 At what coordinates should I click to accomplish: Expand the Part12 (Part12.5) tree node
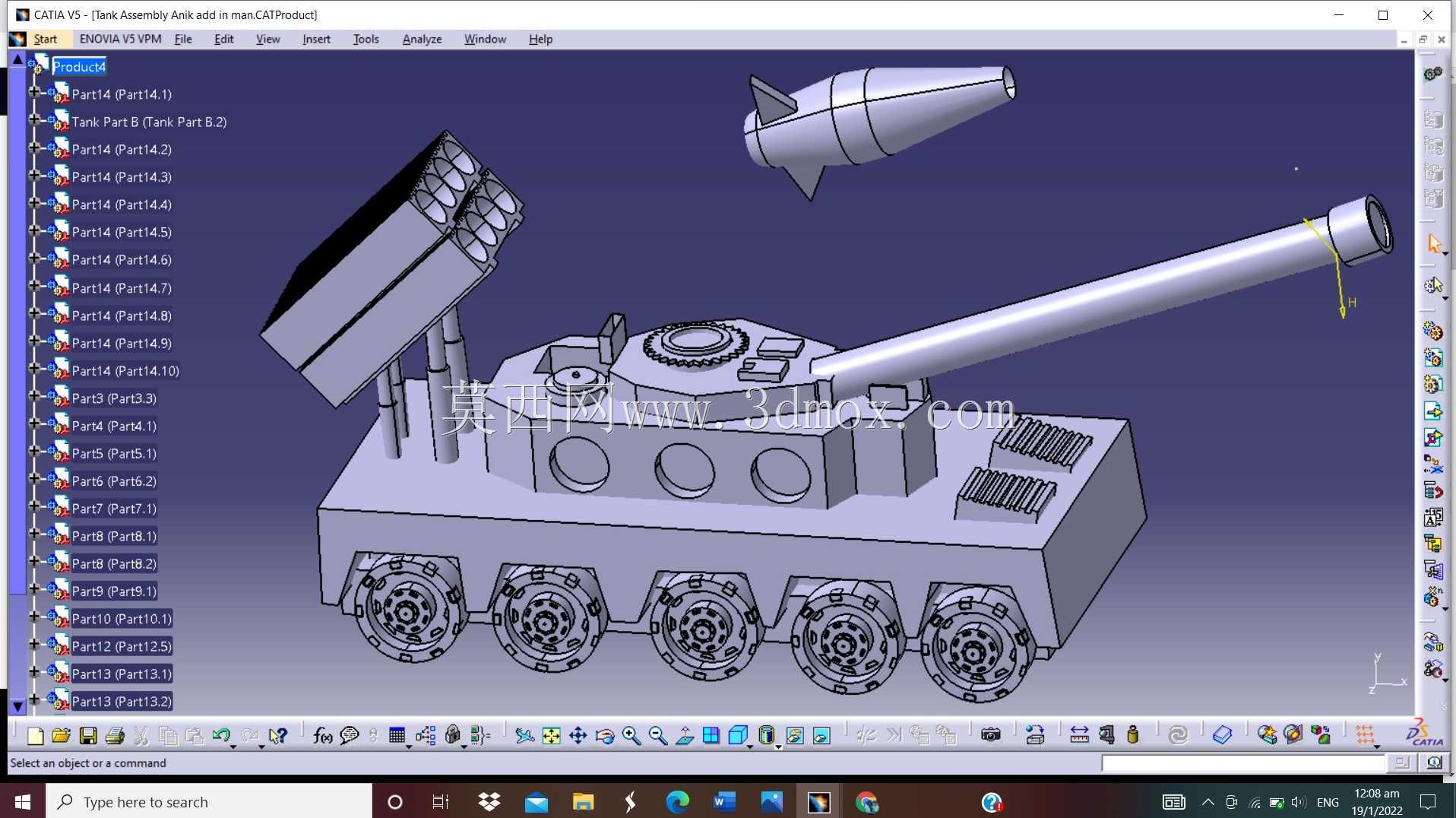click(x=33, y=645)
